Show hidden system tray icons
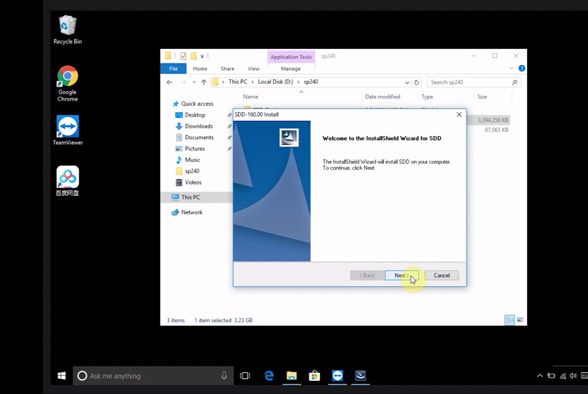Viewport: 588px width, 394px height. 540,376
